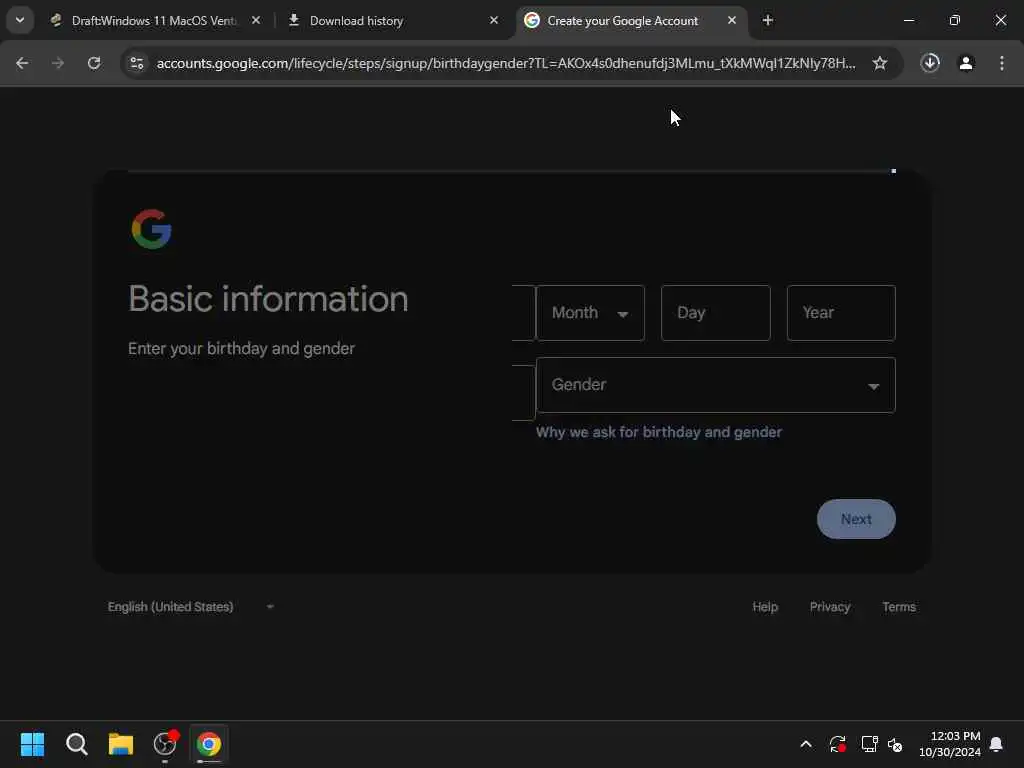Expand the Month dropdown

point(590,313)
